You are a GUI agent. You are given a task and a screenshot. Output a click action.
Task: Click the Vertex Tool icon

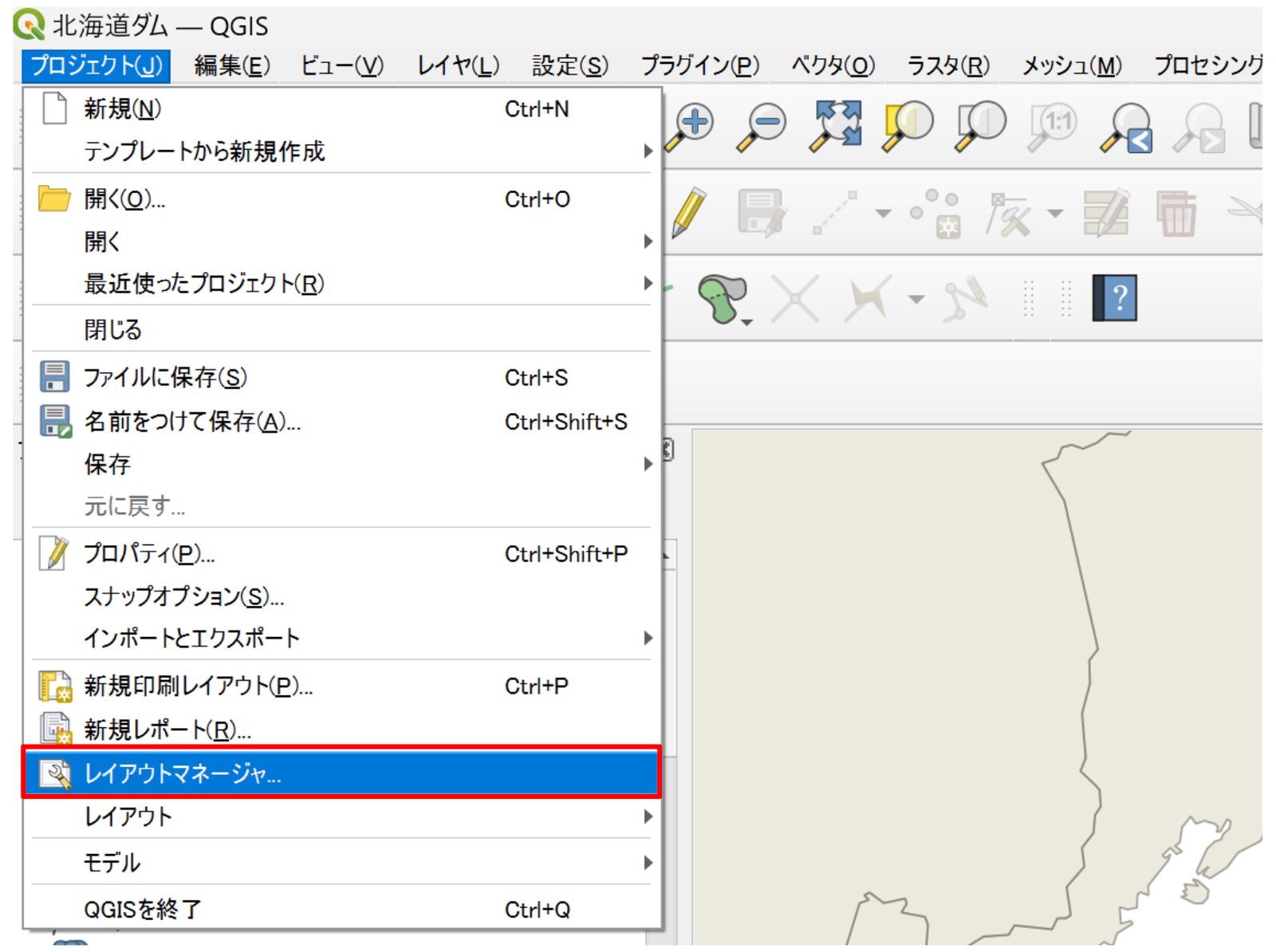click(x=1009, y=214)
